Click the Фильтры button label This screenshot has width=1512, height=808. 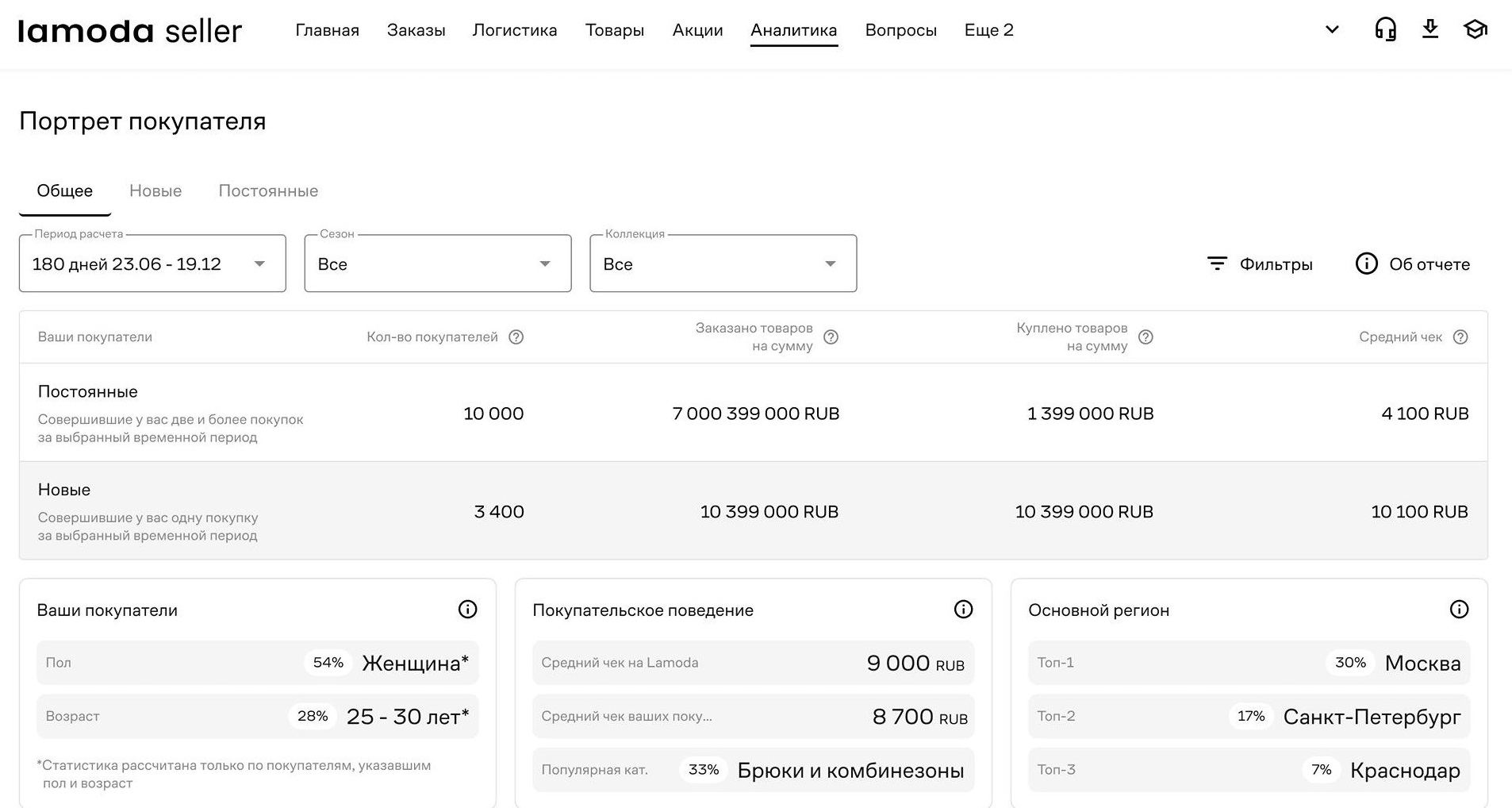coord(1276,264)
